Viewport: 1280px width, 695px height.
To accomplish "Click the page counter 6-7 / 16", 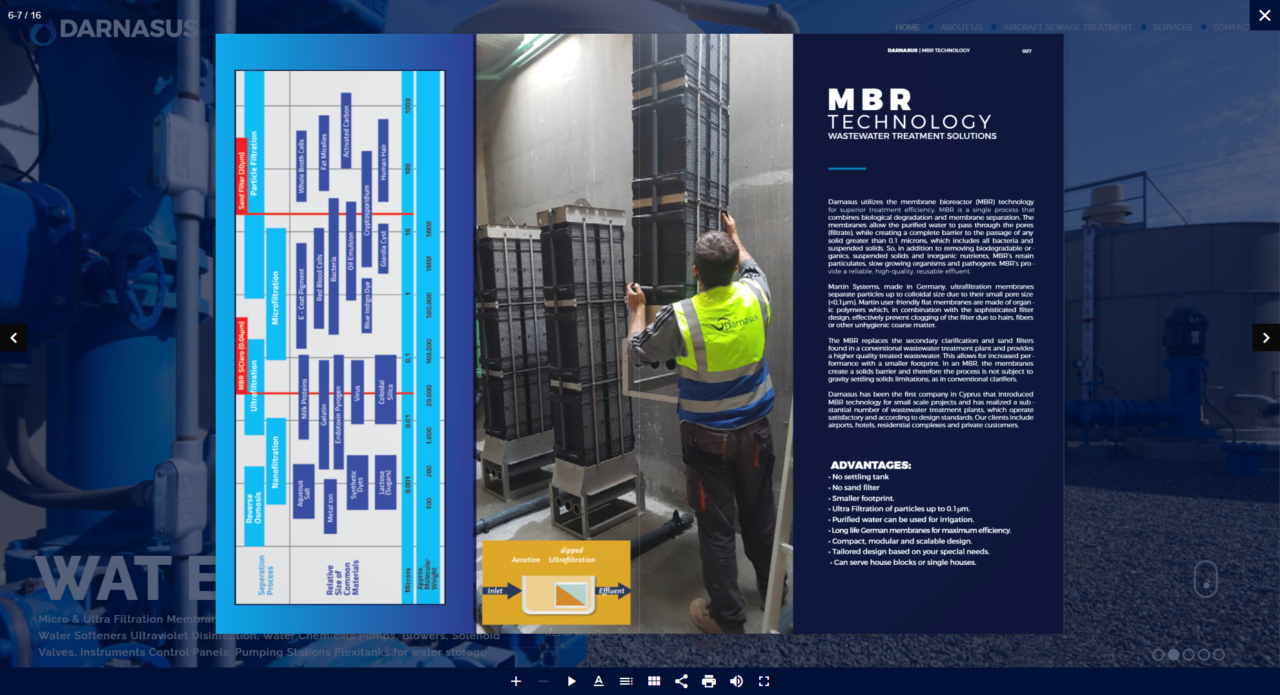I will tap(25, 15).
